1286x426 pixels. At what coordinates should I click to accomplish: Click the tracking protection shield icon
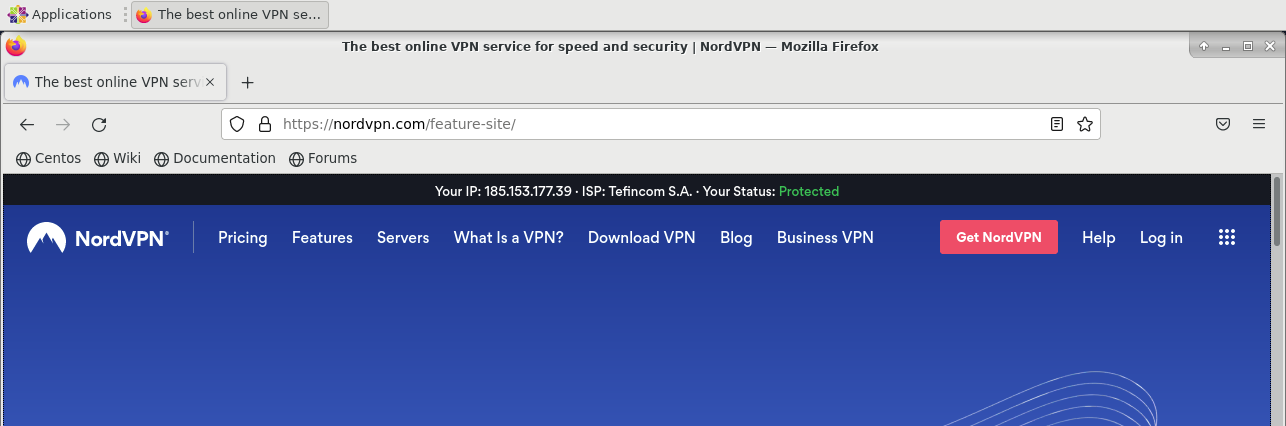(237, 124)
